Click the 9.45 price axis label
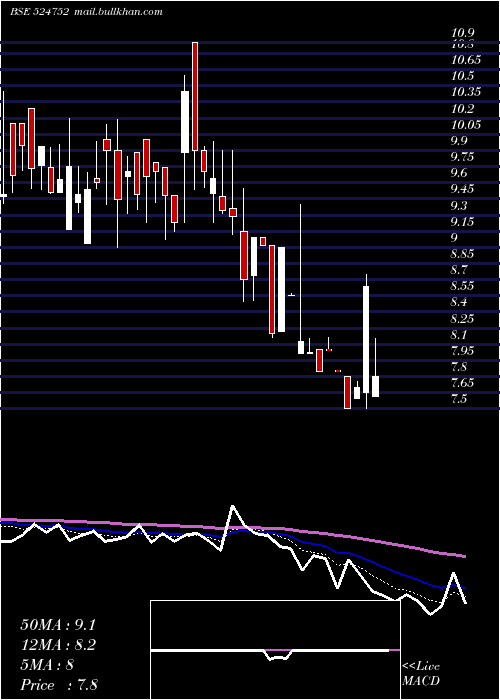 (463, 189)
